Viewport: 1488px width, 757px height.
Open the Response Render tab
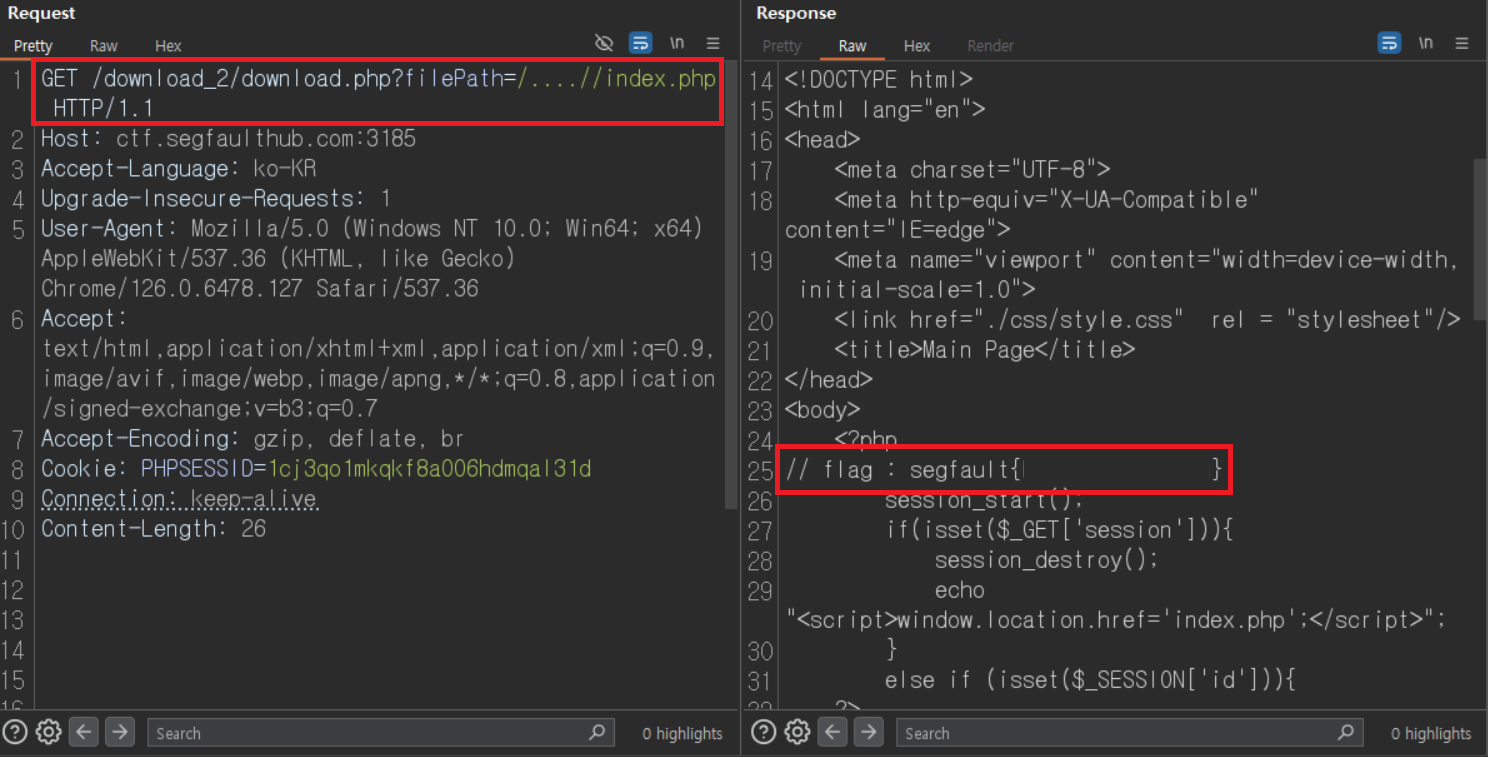pyautogui.click(x=990, y=46)
